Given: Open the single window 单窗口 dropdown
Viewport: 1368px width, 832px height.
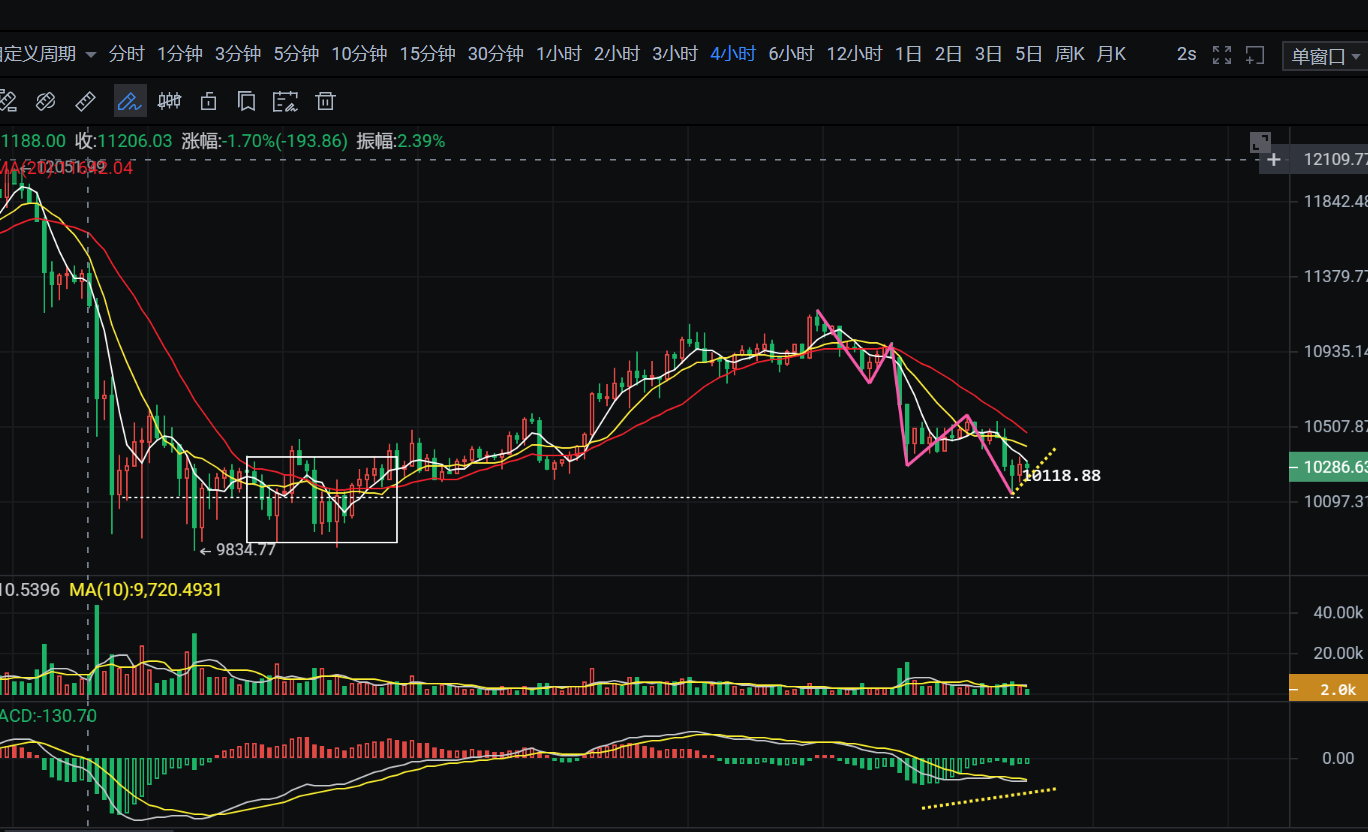Looking at the screenshot, I should (x=1325, y=56).
